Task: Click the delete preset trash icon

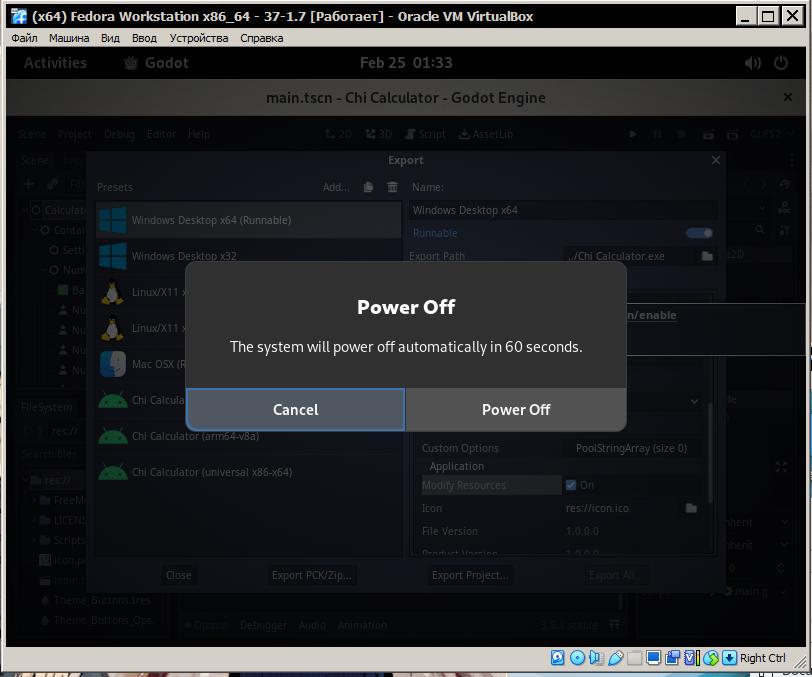Action: (393, 187)
